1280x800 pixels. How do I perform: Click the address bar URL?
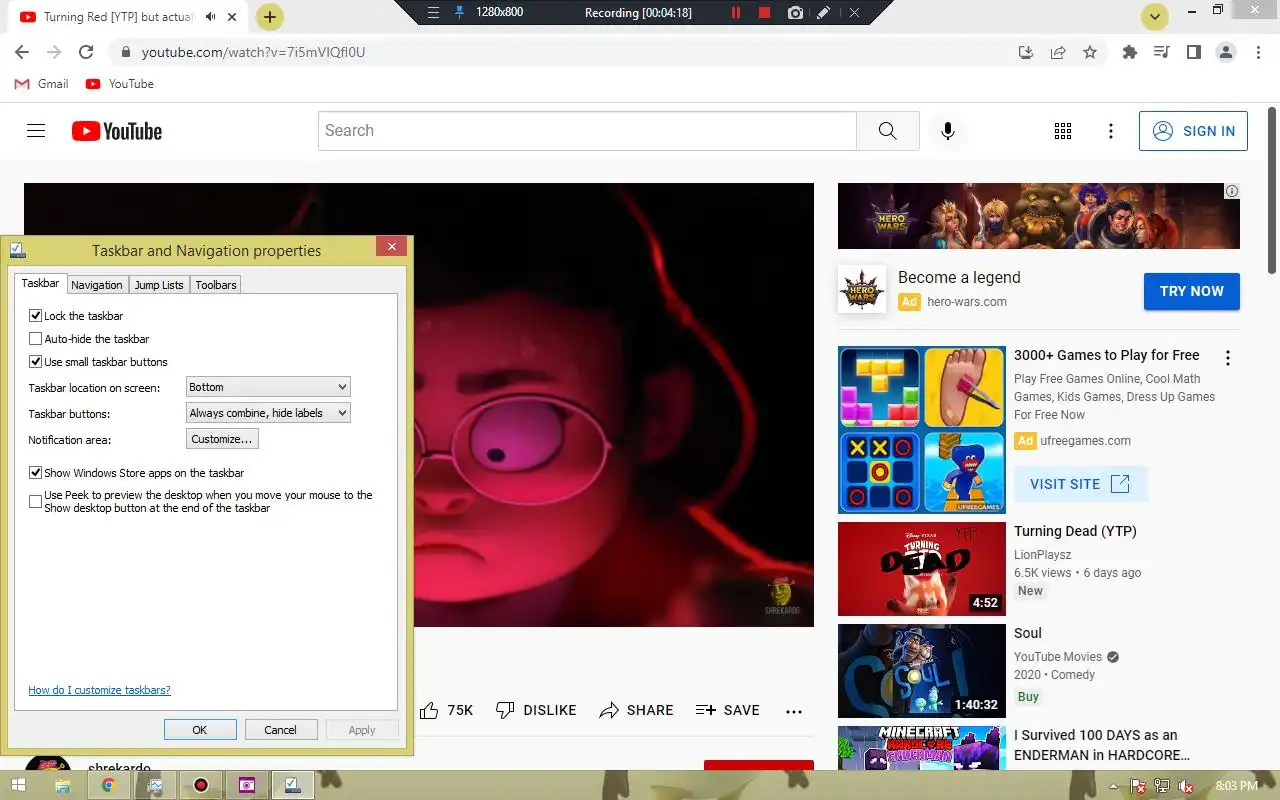coord(253,52)
